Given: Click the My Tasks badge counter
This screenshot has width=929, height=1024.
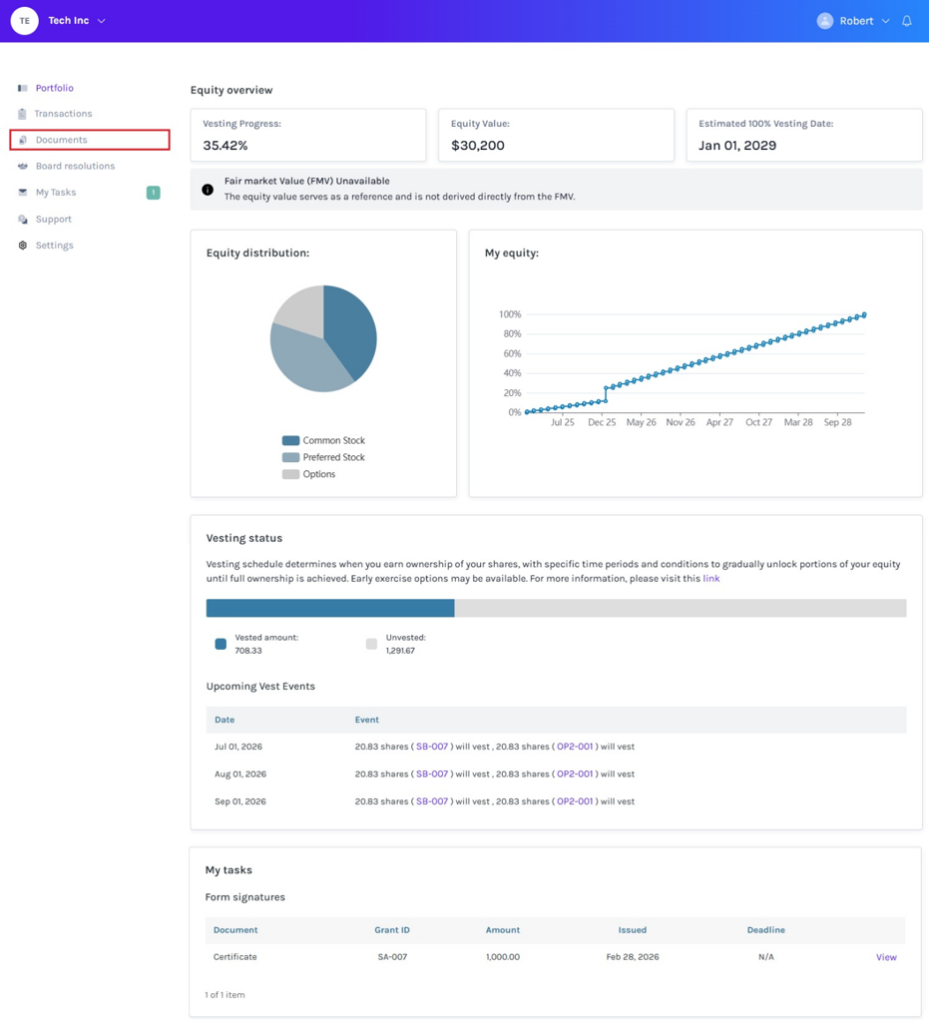Looking at the screenshot, I should 153,193.
